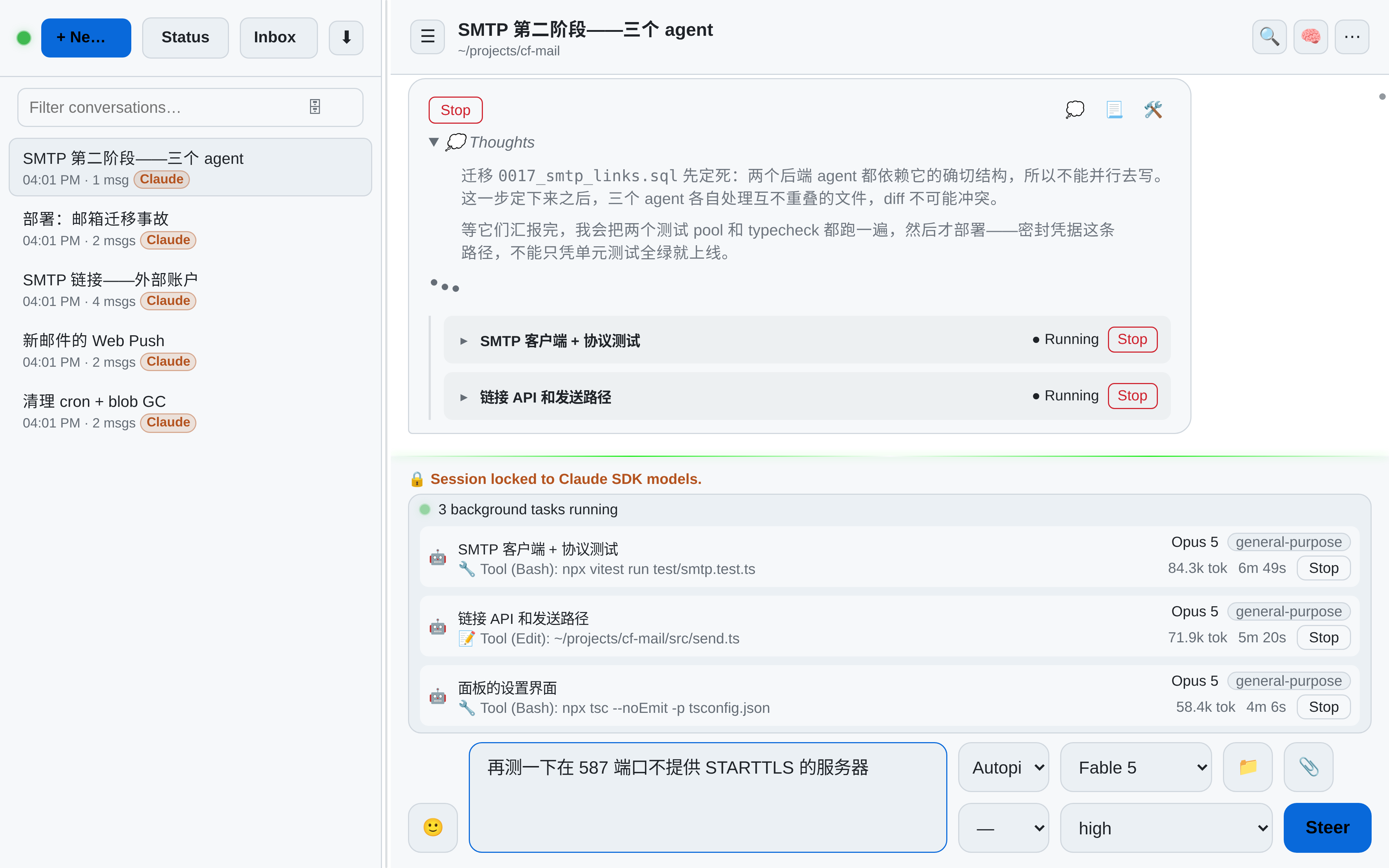Image resolution: width=1389 pixels, height=868 pixels.
Task: Click the paperclip attach icon
Action: coord(1309,767)
